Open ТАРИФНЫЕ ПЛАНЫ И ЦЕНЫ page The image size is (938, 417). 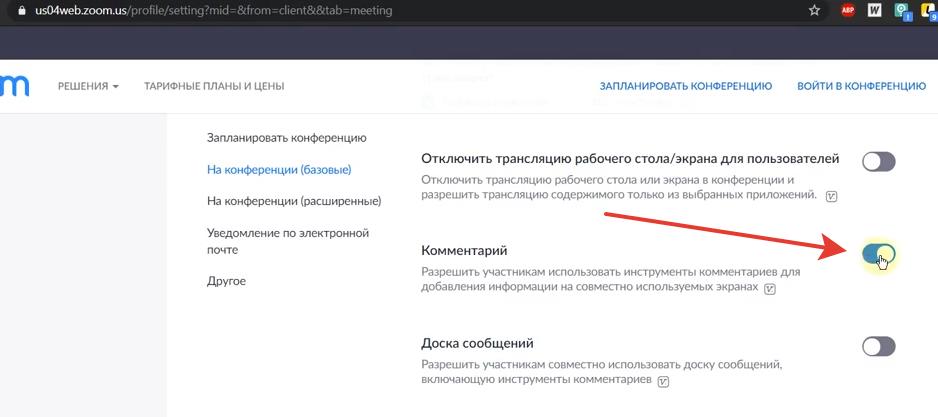[214, 86]
